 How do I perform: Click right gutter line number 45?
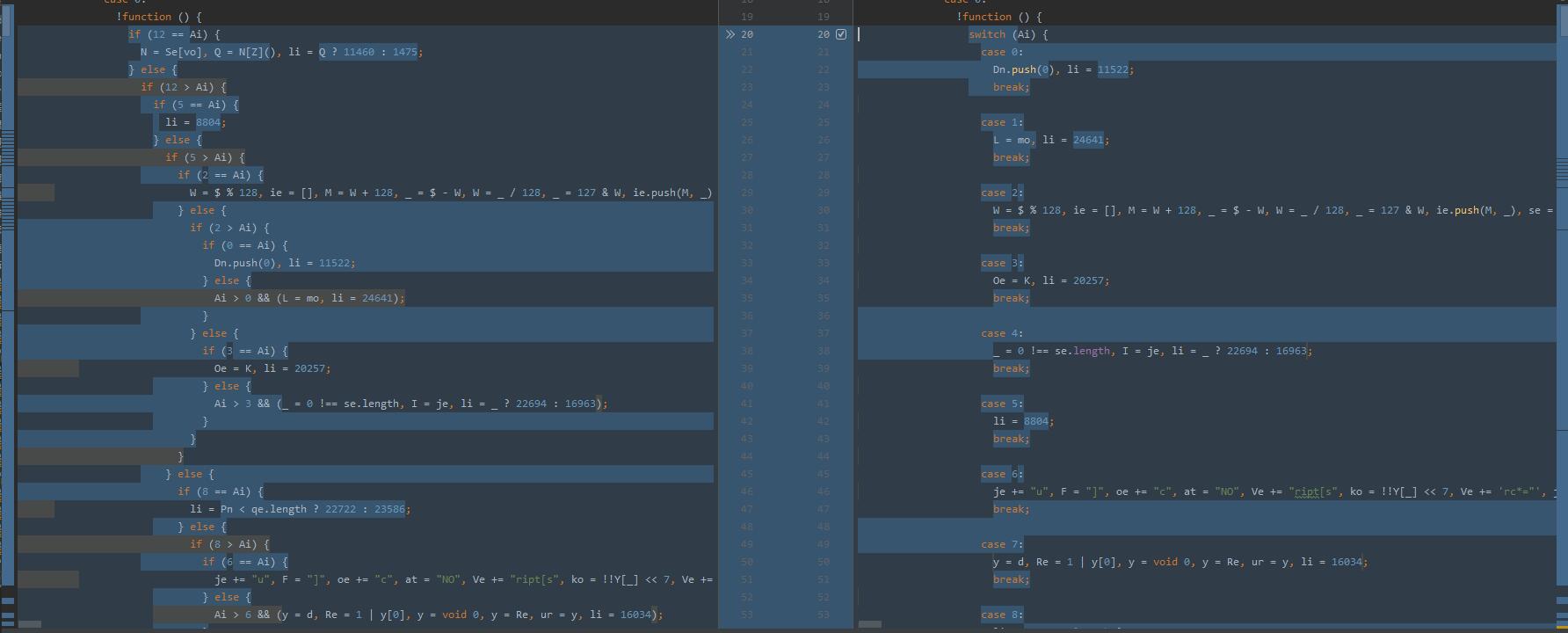pos(823,474)
